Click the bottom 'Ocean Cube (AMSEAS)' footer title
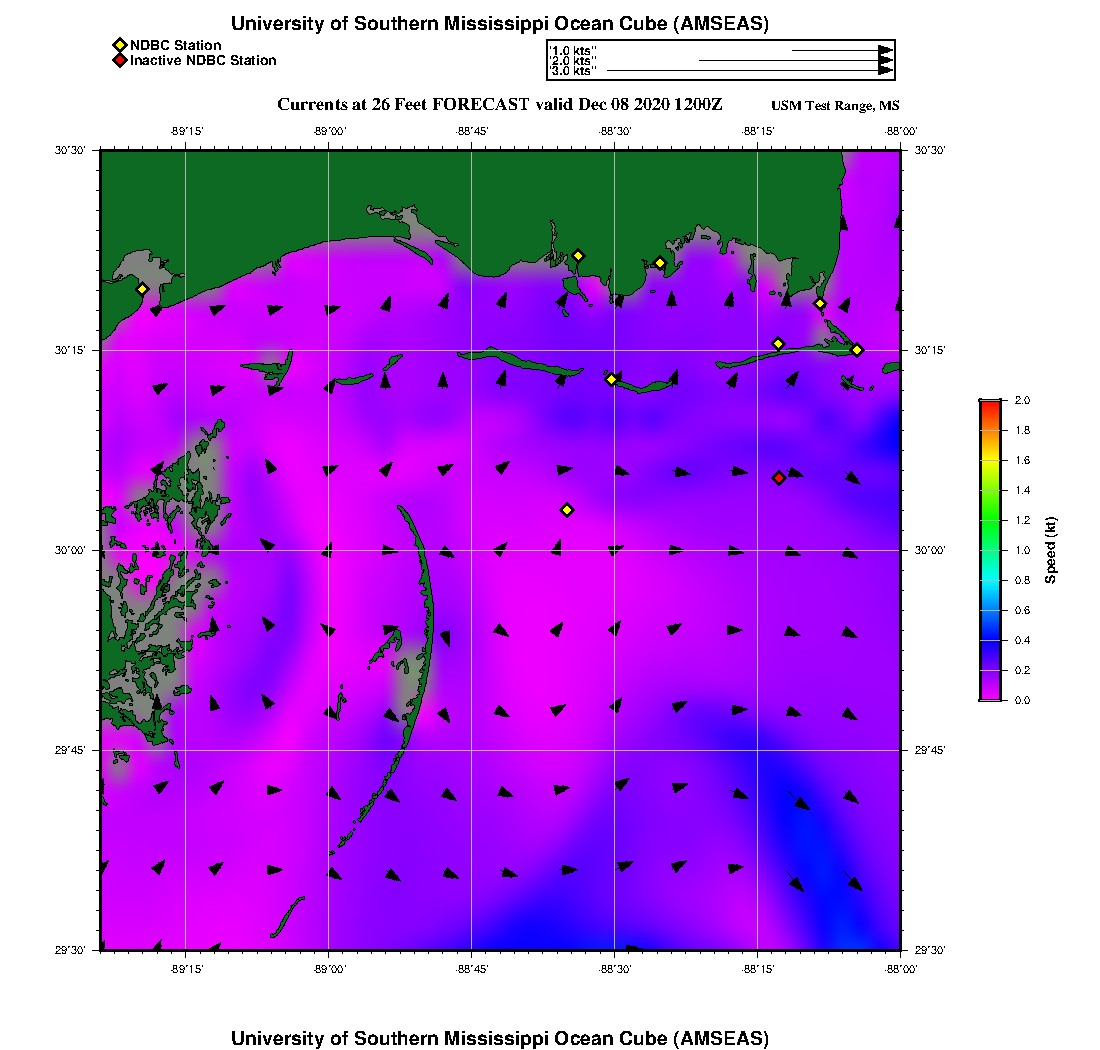 coord(500,1038)
